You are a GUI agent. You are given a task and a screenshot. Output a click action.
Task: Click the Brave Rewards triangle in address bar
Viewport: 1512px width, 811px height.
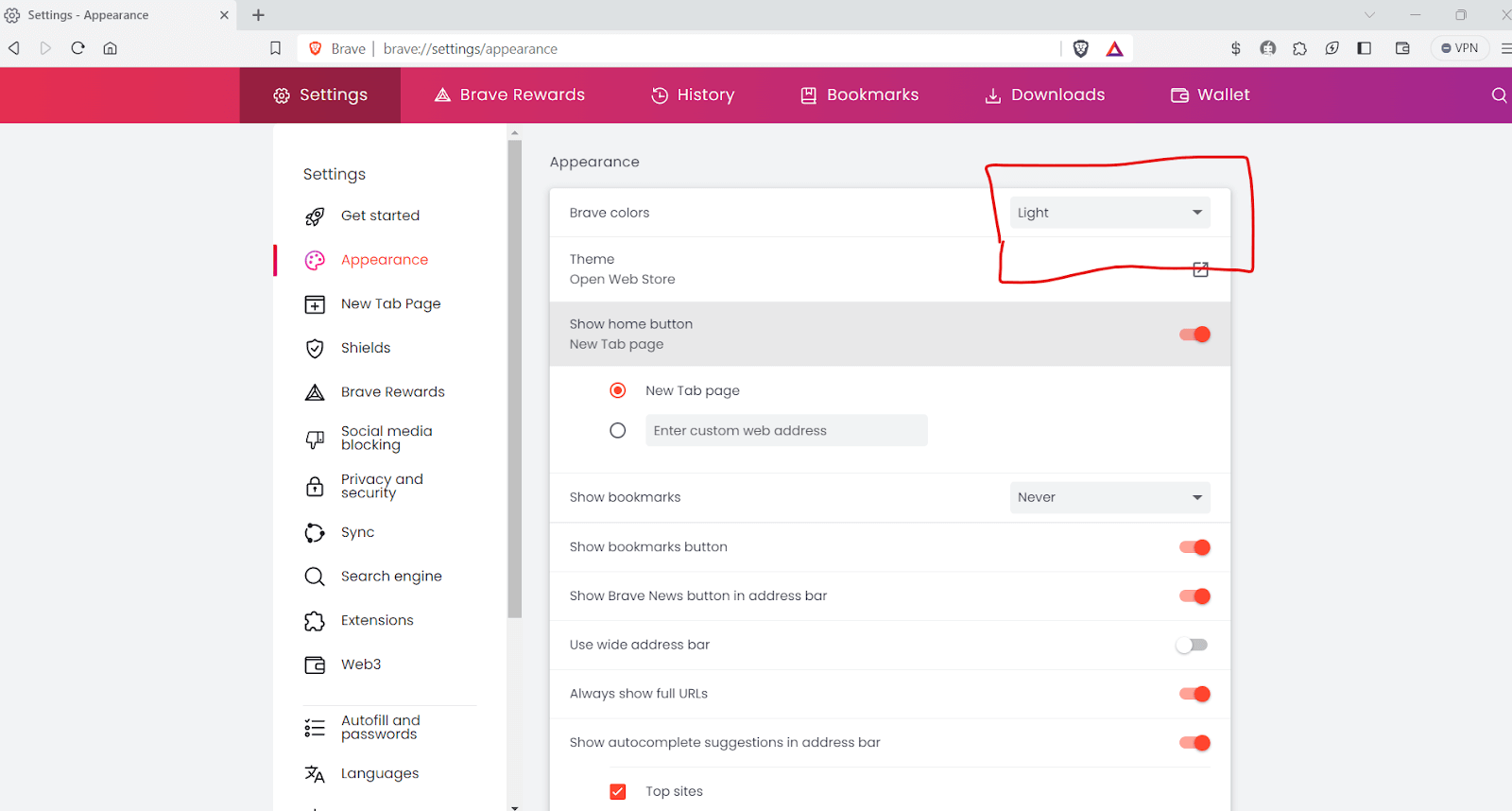point(1115,48)
